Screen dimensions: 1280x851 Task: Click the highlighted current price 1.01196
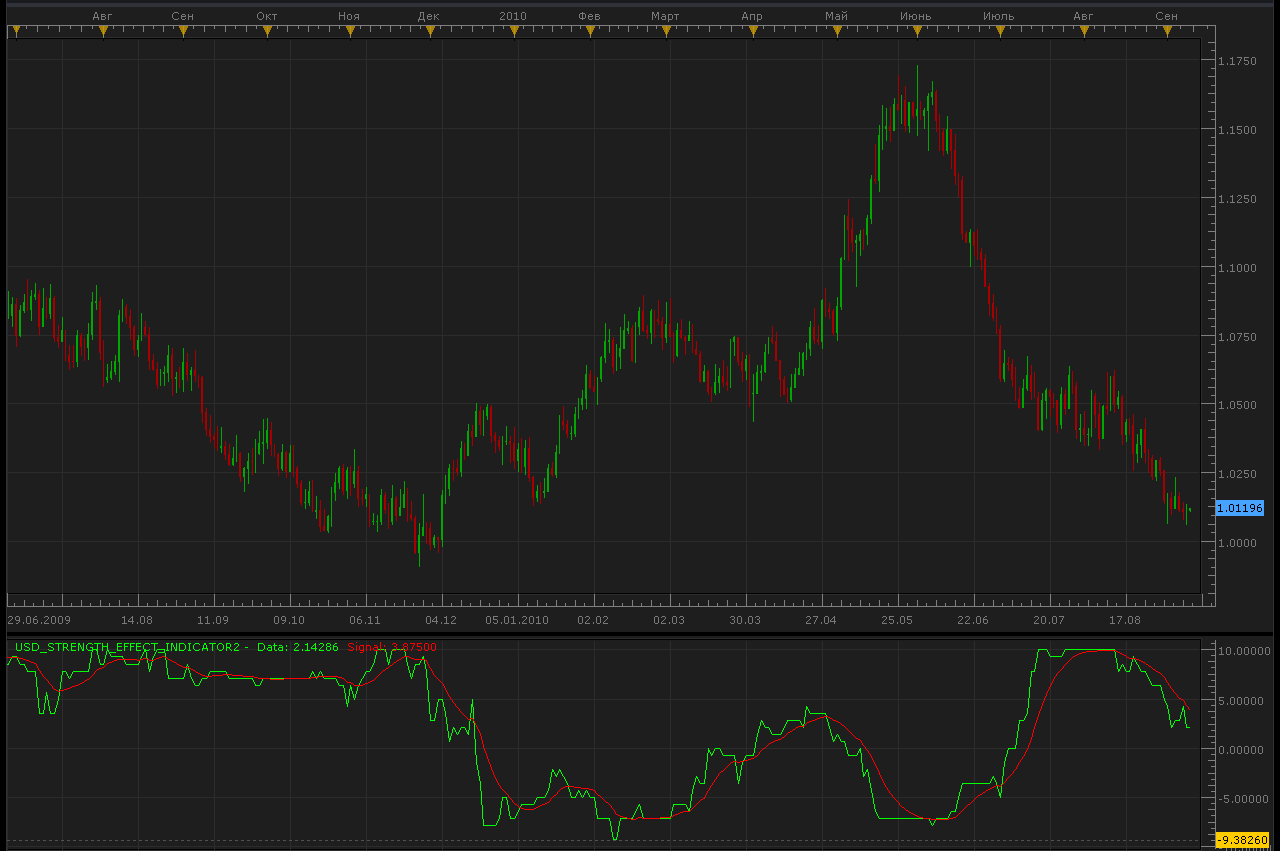click(x=1240, y=508)
